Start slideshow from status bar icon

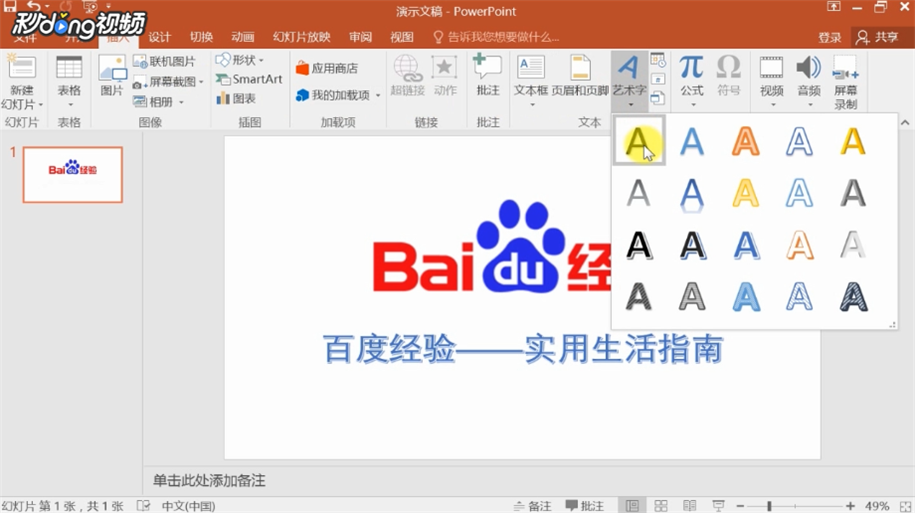point(718,505)
